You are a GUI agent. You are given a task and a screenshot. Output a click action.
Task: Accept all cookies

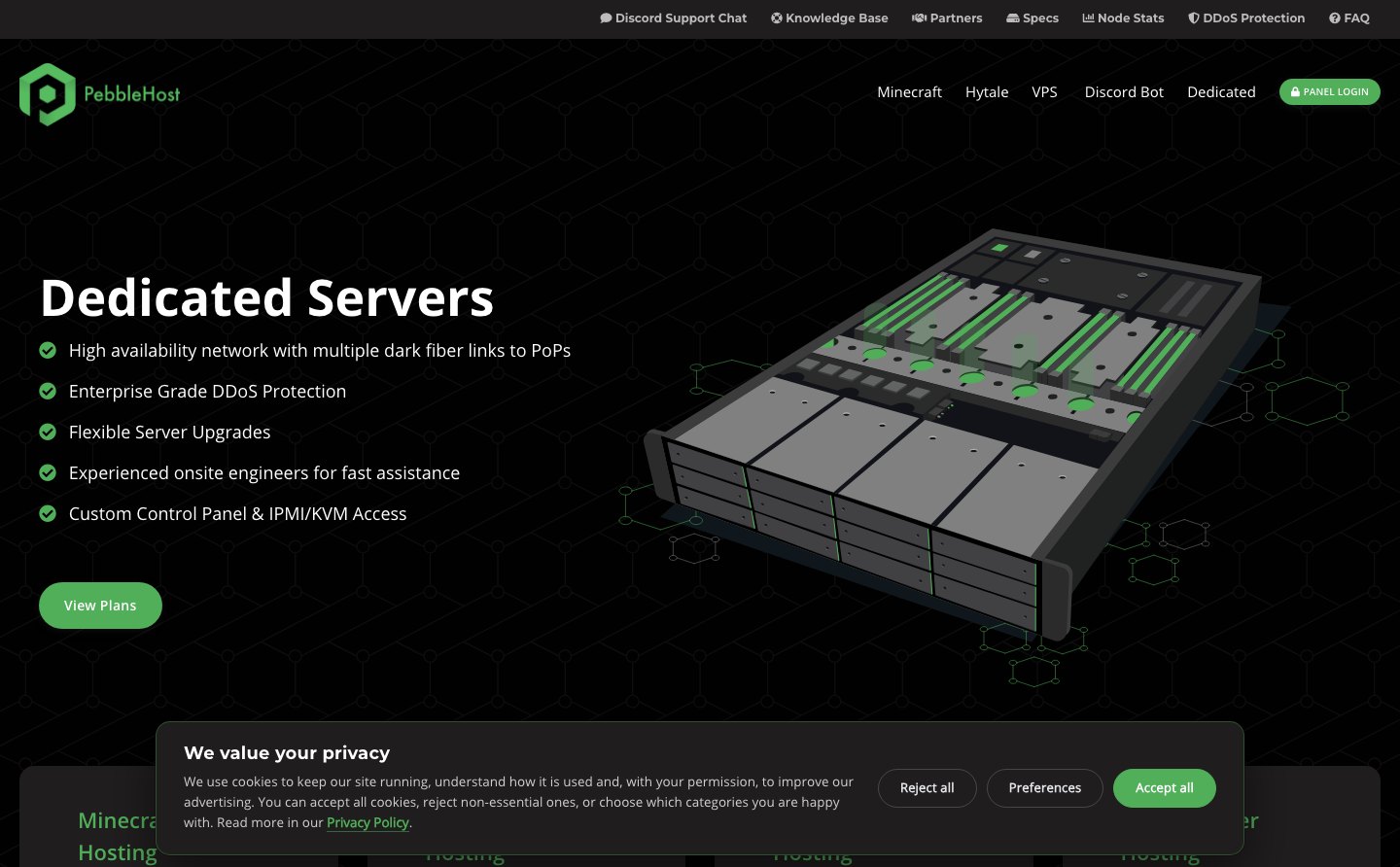[1165, 788]
